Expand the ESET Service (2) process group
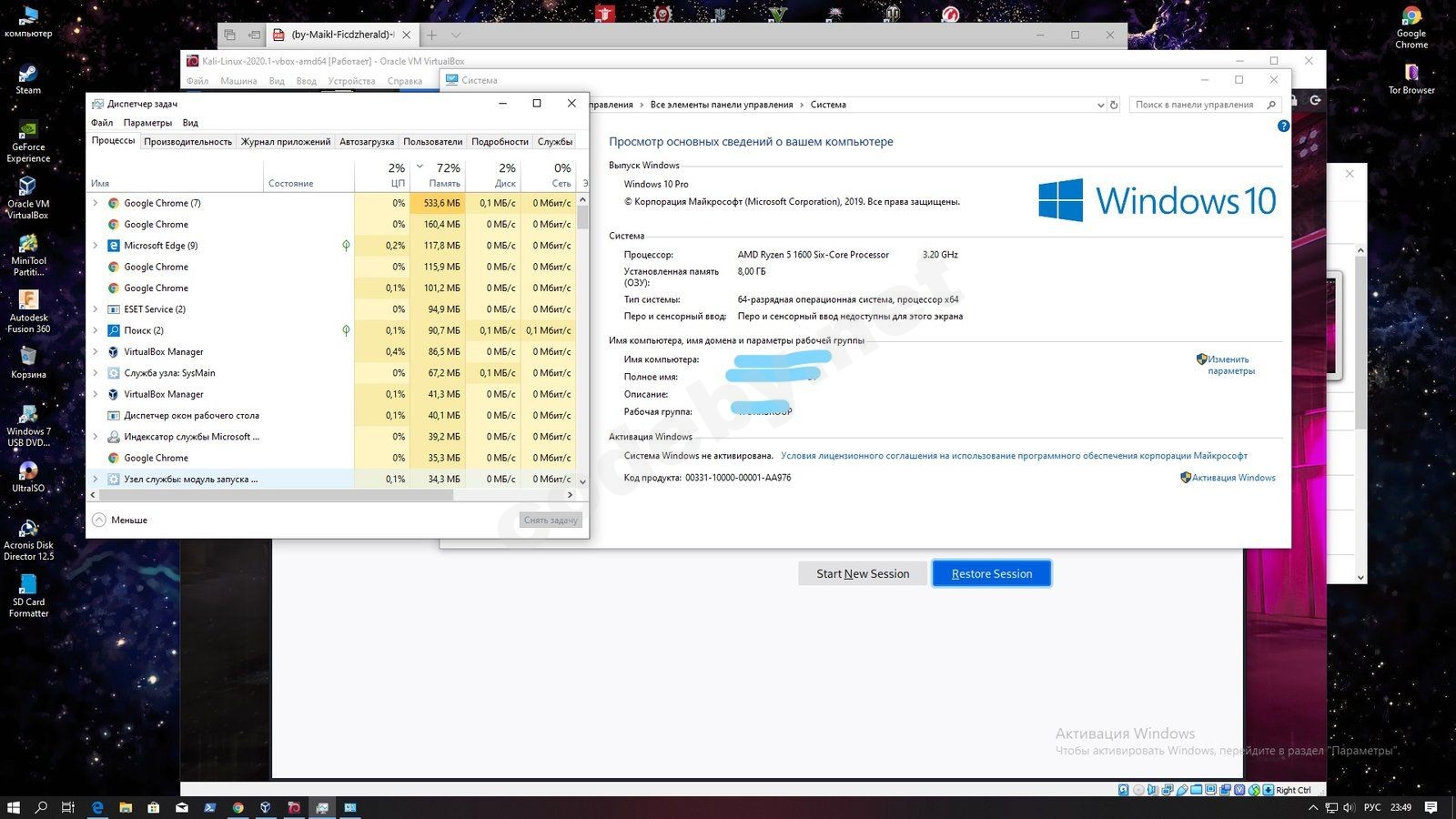Image resolution: width=1456 pixels, height=819 pixels. click(96, 309)
